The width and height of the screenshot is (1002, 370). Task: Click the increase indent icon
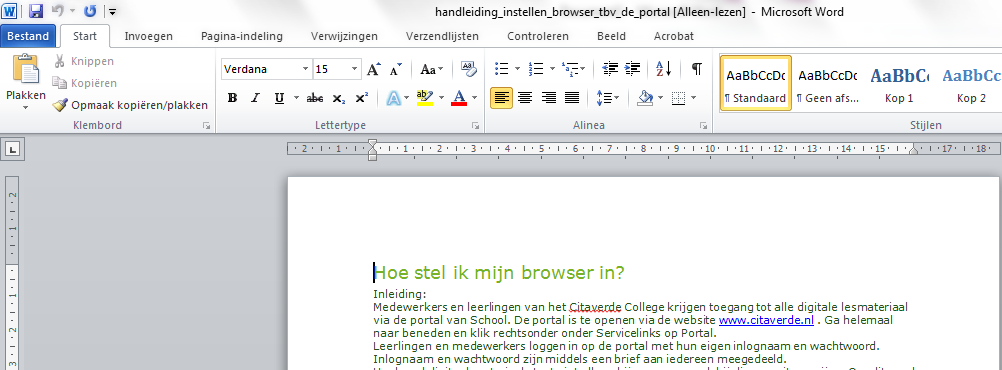[x=632, y=68]
